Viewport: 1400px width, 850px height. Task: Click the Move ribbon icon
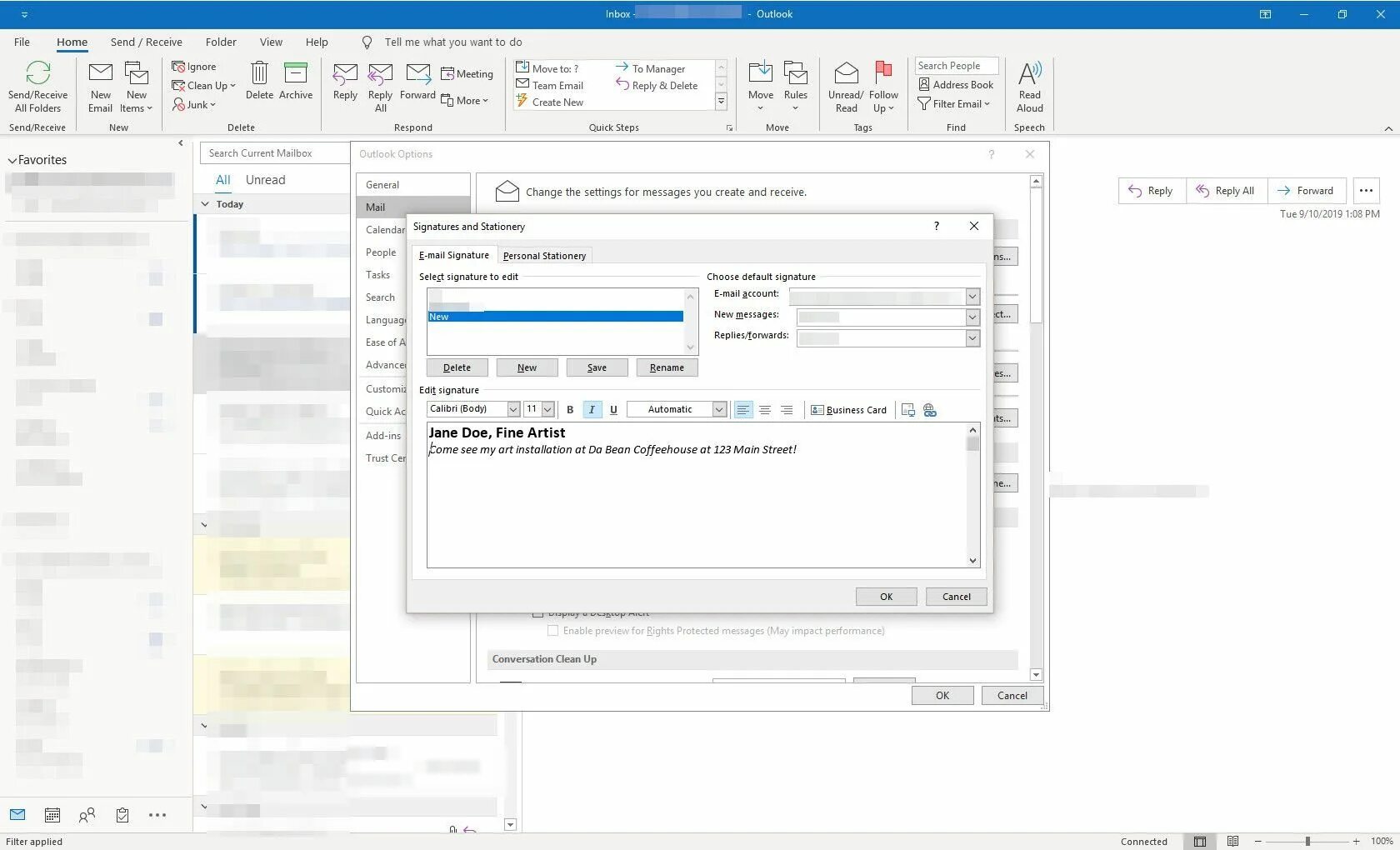point(760,73)
